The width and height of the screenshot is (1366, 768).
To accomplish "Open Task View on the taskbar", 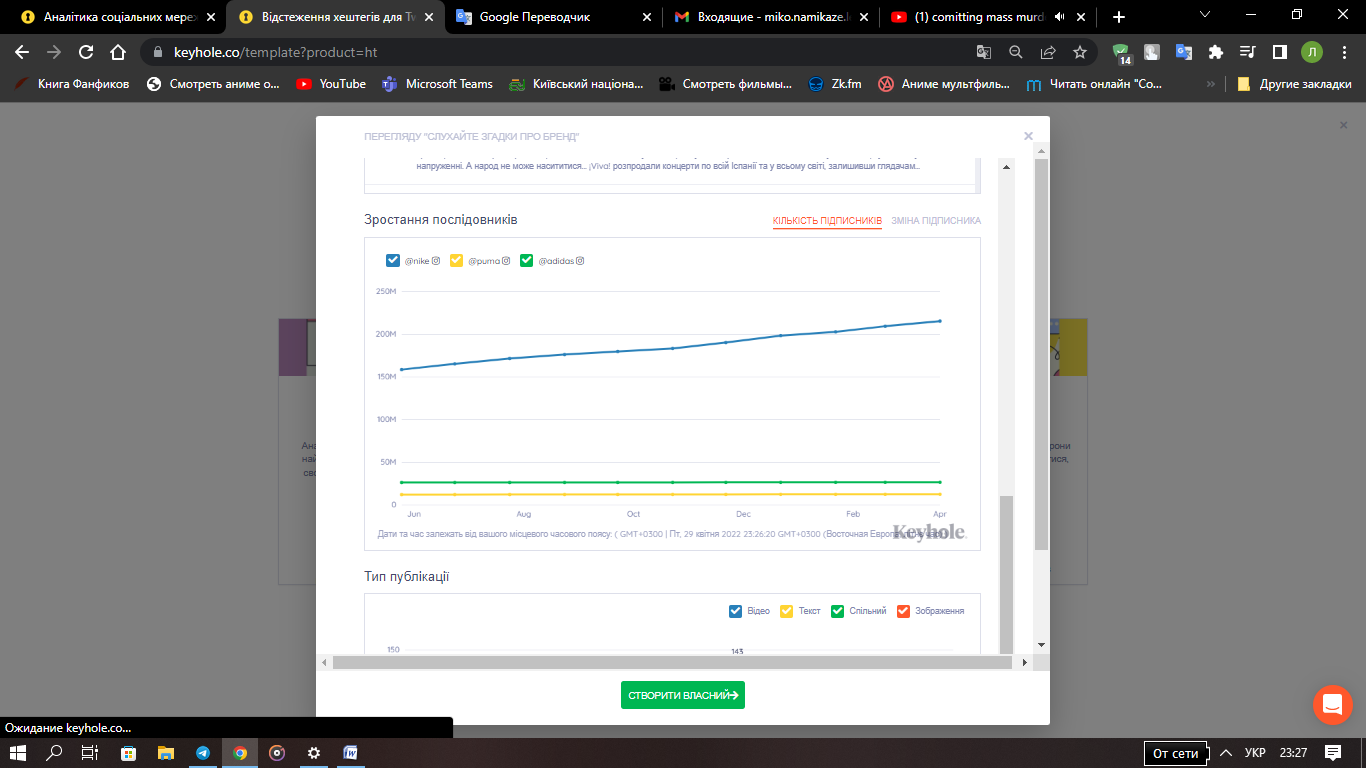I will click(x=90, y=753).
